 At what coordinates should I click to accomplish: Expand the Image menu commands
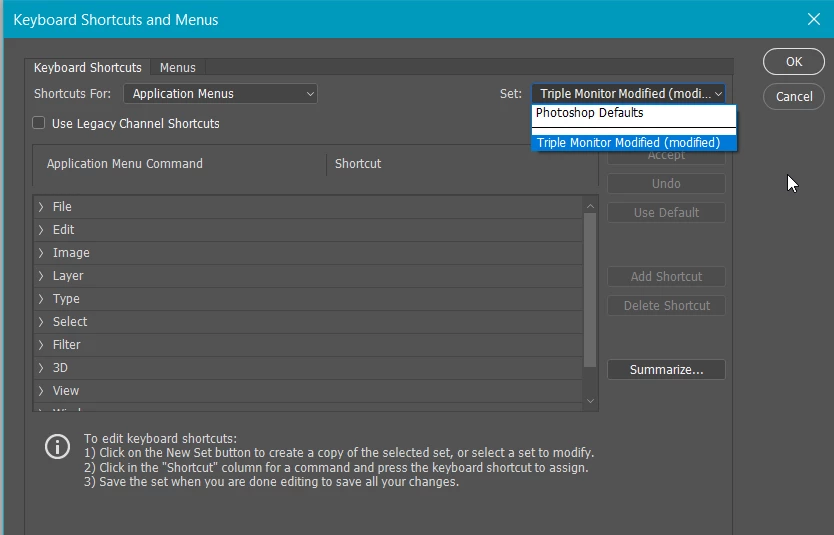pos(41,253)
